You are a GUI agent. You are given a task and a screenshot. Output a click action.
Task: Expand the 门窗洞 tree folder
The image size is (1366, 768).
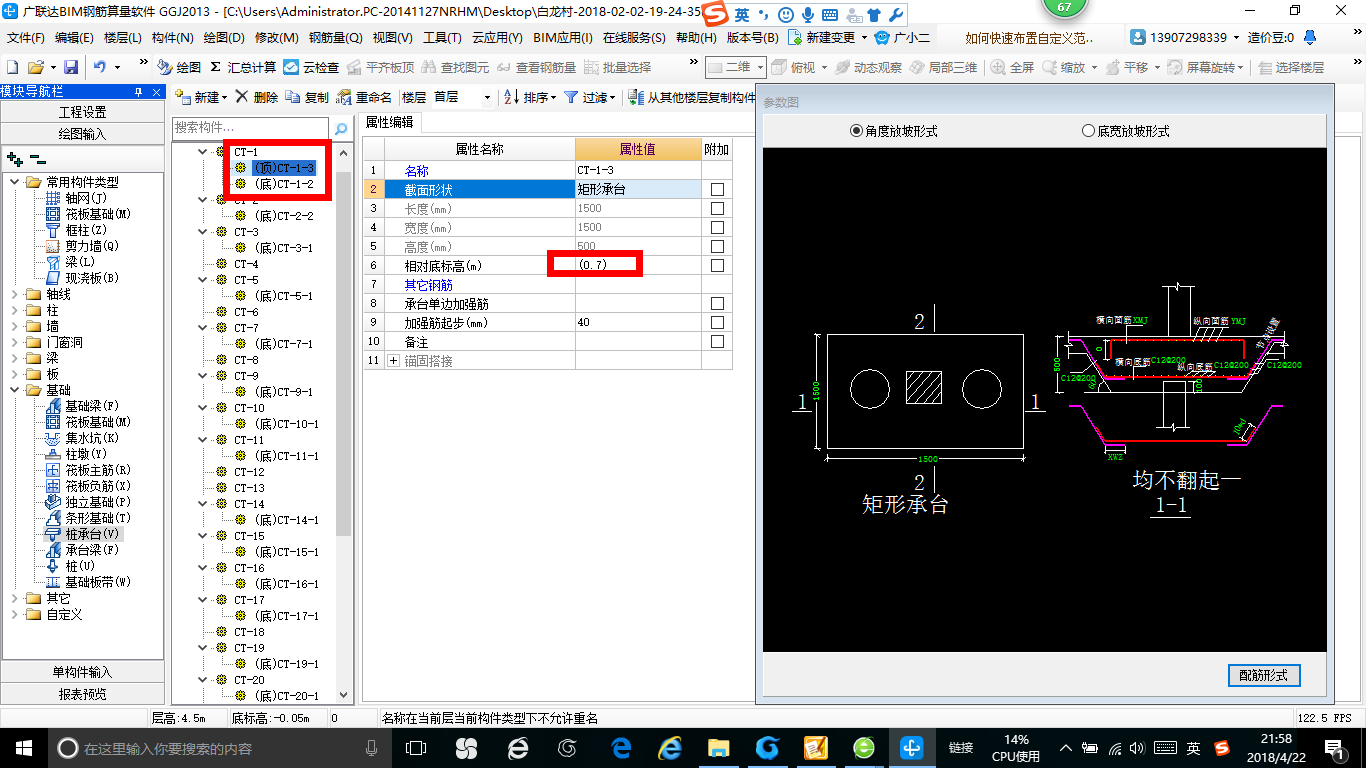(14, 342)
